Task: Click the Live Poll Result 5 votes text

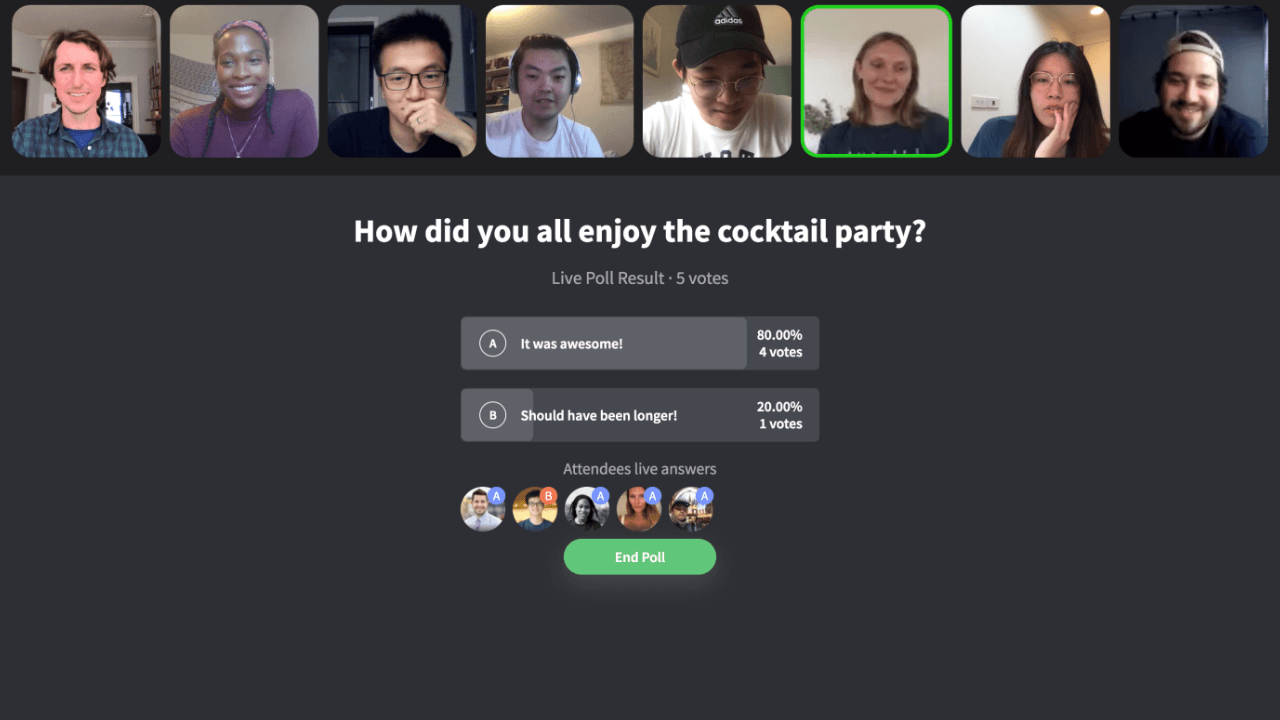Action: [x=640, y=278]
